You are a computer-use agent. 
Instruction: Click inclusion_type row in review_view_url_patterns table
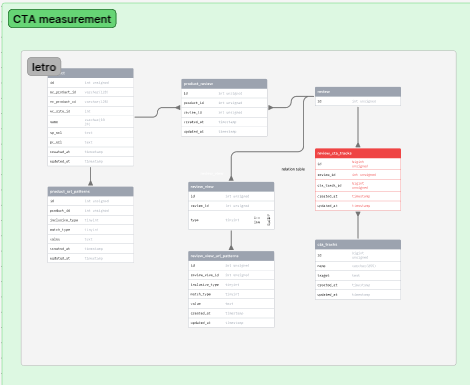[x=231, y=285]
